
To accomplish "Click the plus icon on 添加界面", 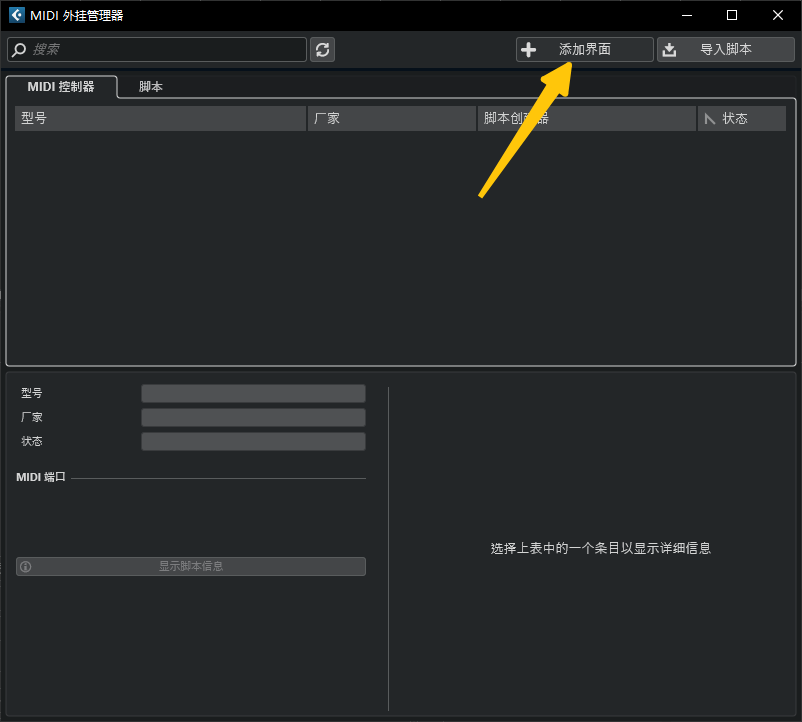I will 528,50.
